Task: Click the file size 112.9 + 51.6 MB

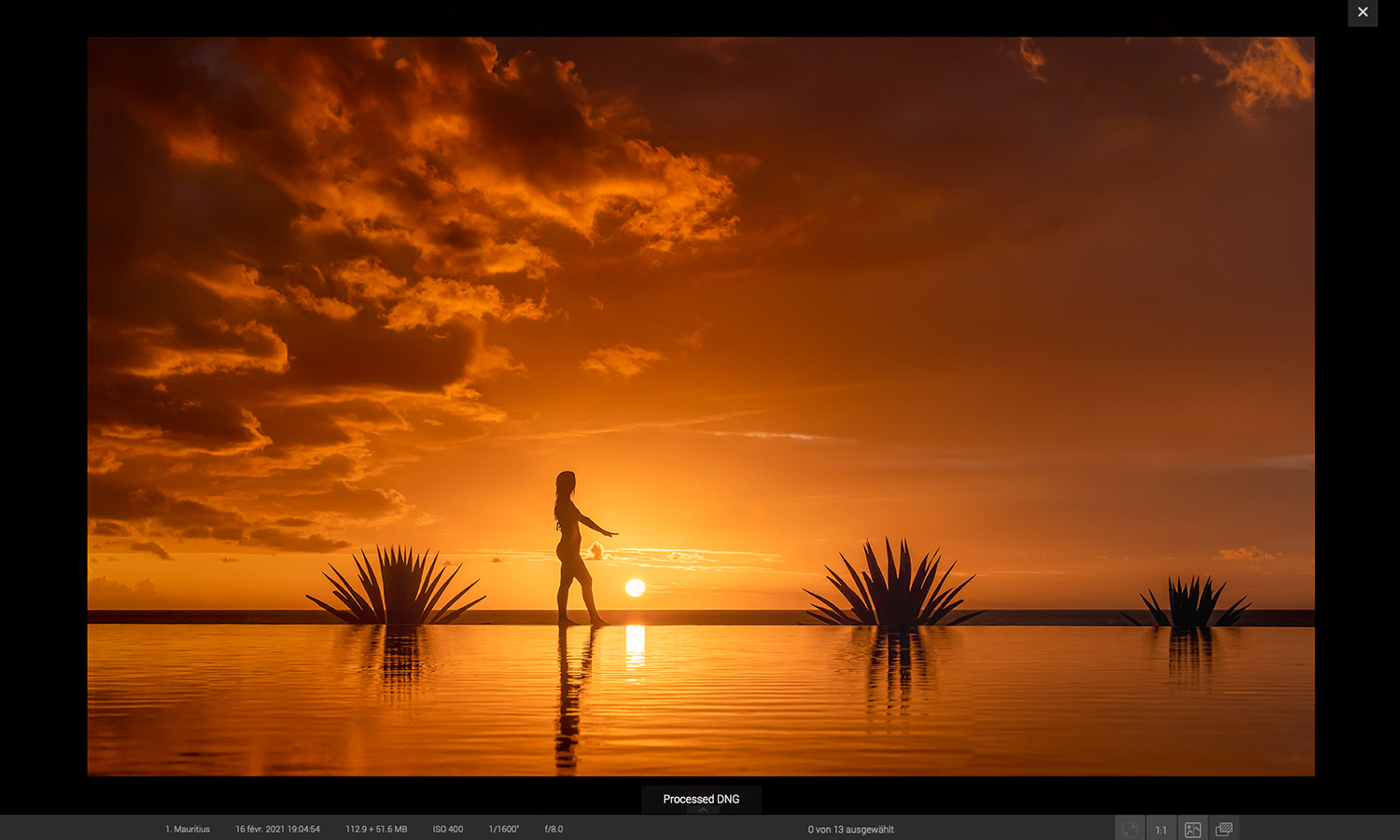Action: point(376,829)
